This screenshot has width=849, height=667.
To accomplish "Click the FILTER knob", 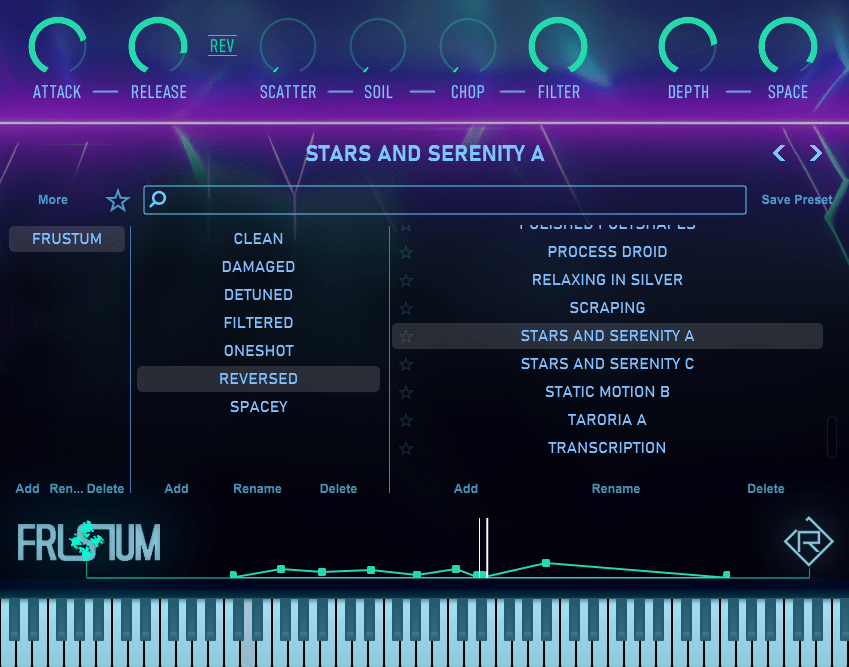I will point(558,45).
